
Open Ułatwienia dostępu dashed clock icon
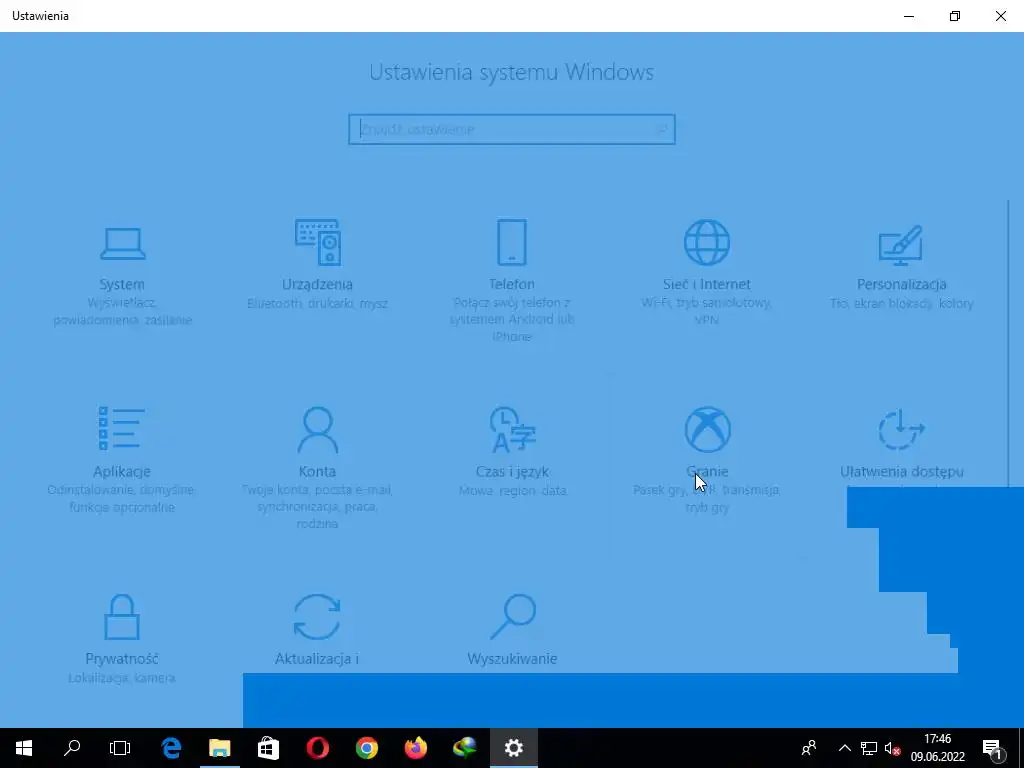point(901,429)
